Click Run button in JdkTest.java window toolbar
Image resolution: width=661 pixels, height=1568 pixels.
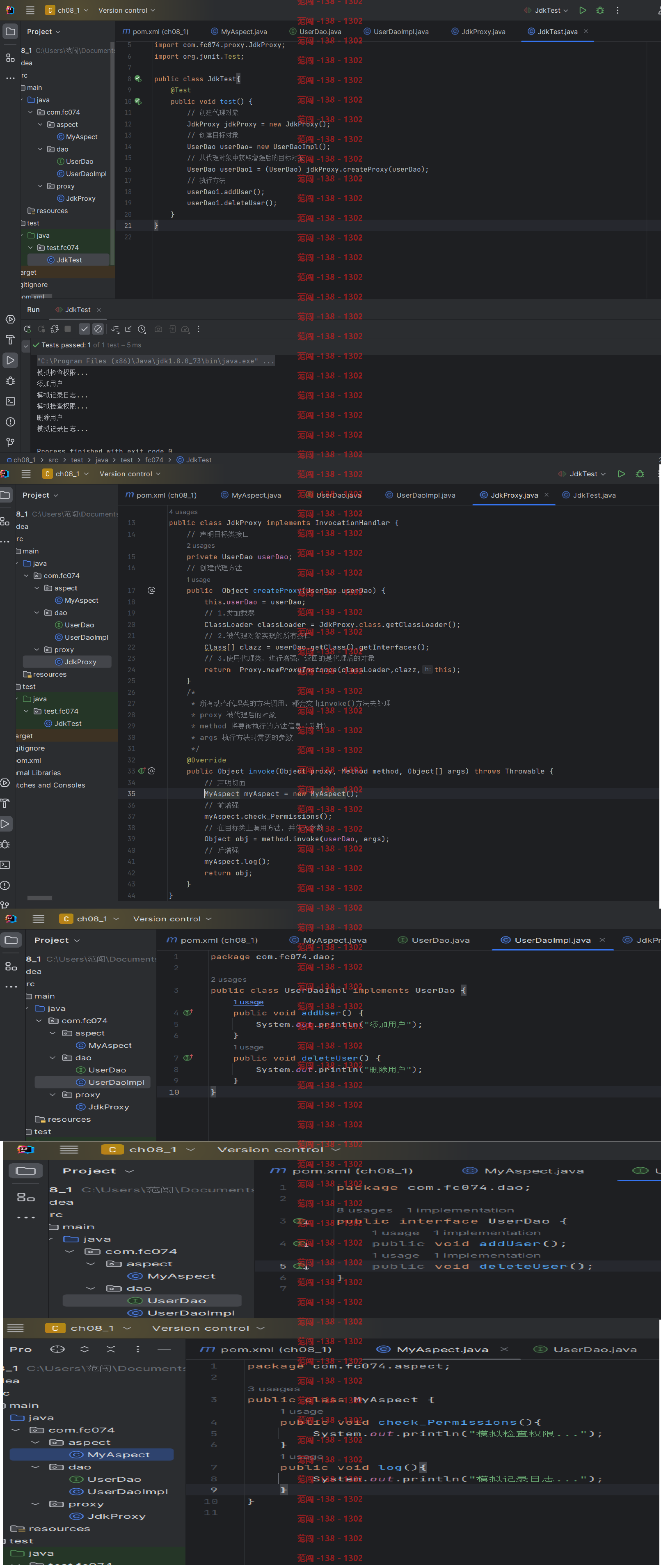[583, 10]
